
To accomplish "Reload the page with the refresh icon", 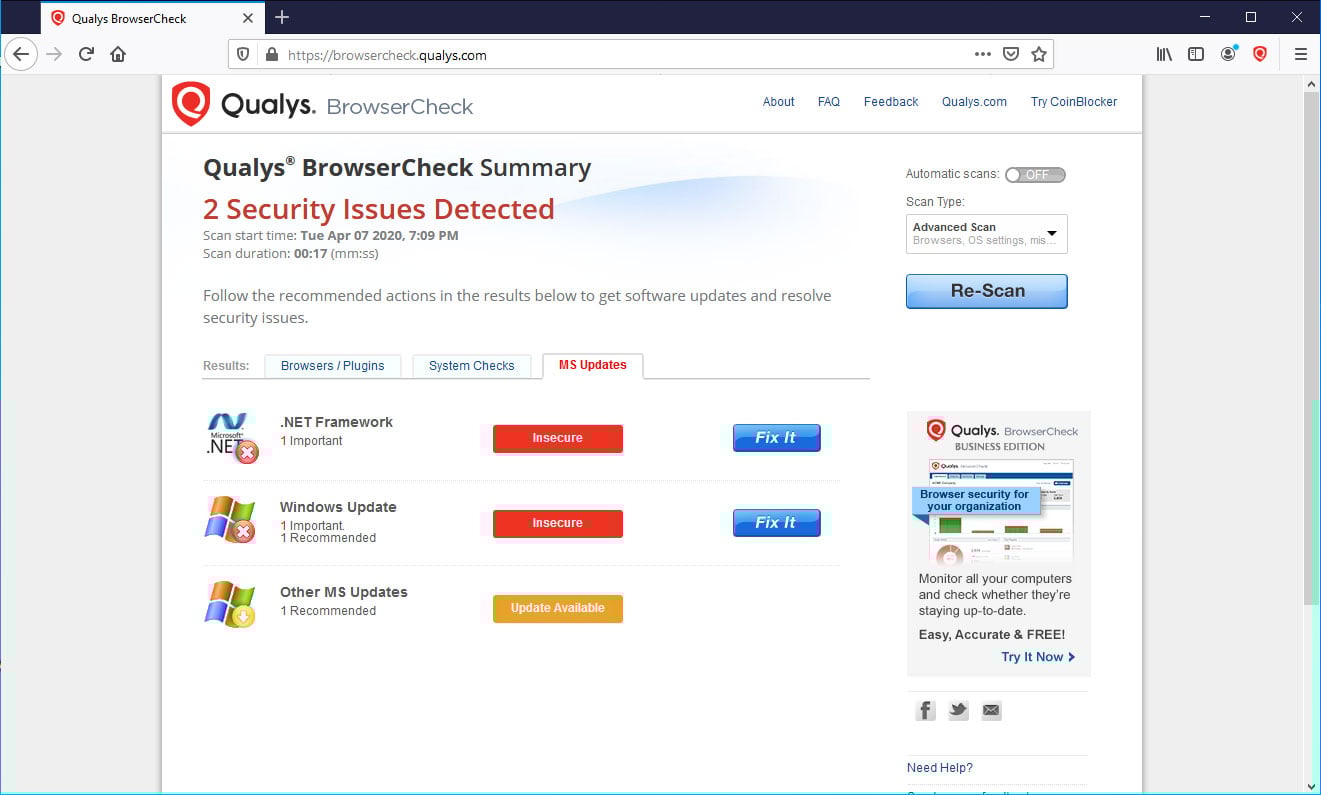I will 87,53.
